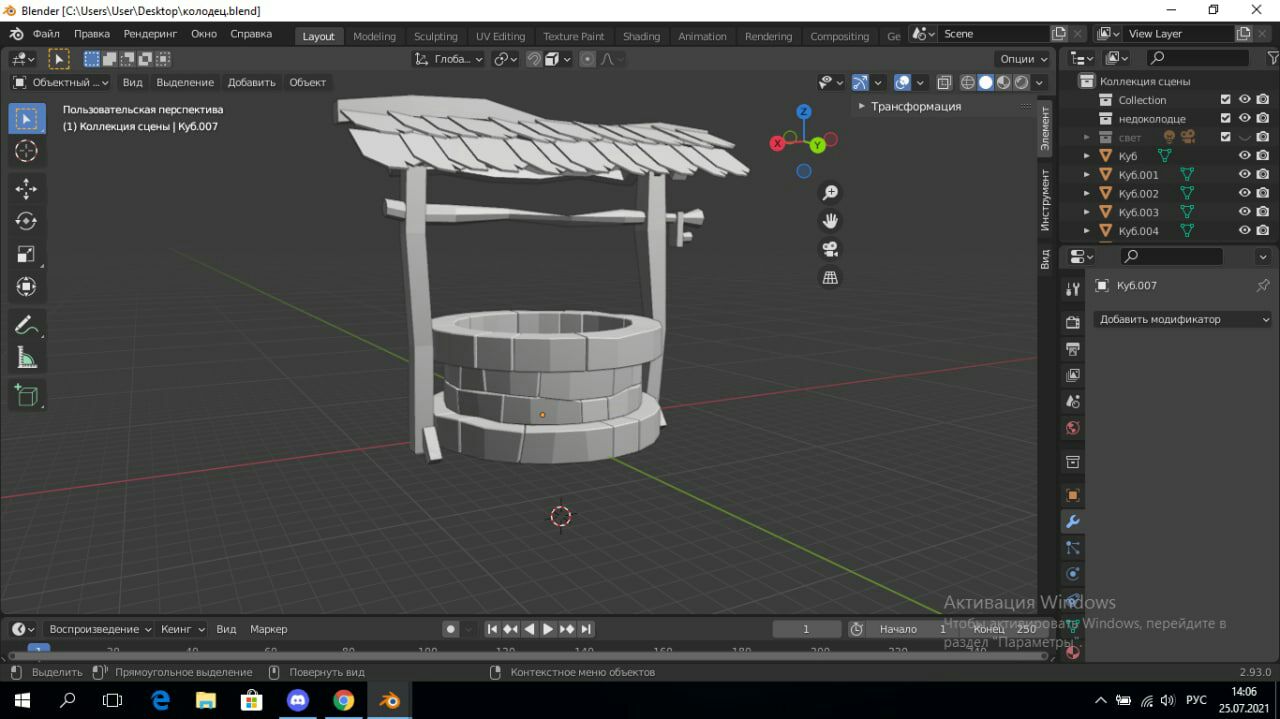
Task: Open Chrome from the Windows taskbar
Action: click(x=343, y=700)
